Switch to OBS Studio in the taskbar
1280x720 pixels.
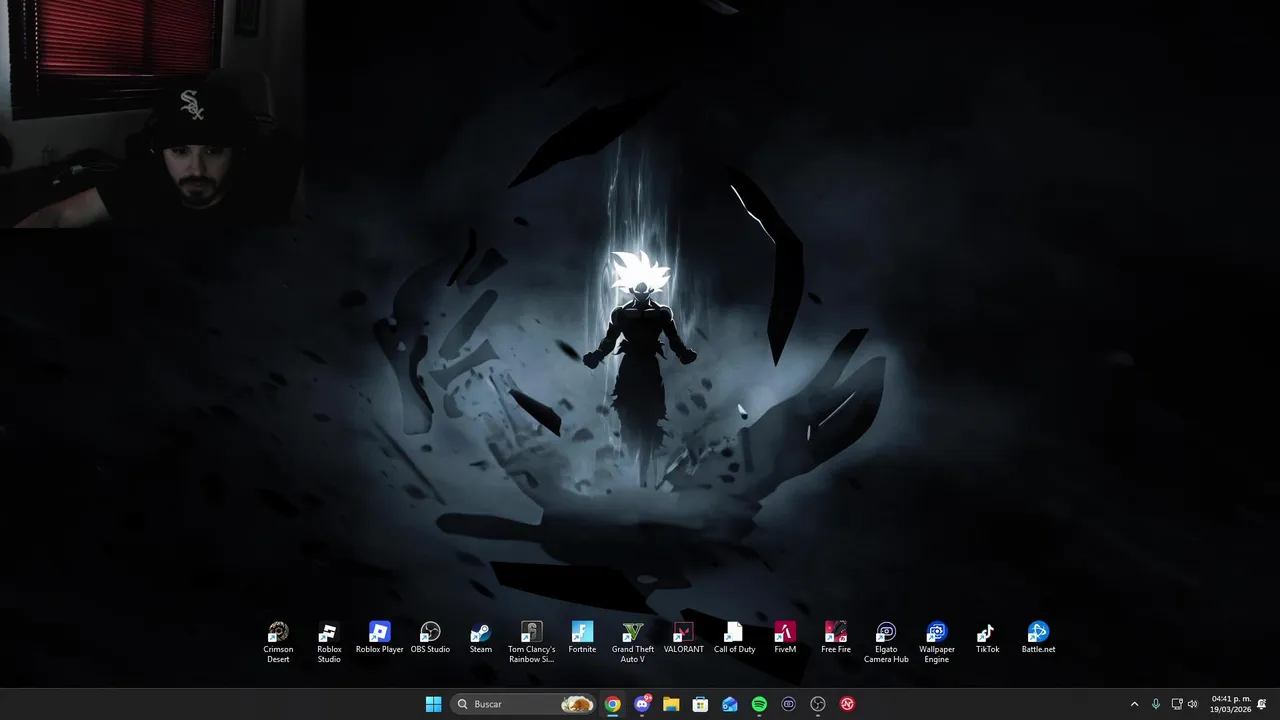pos(818,704)
